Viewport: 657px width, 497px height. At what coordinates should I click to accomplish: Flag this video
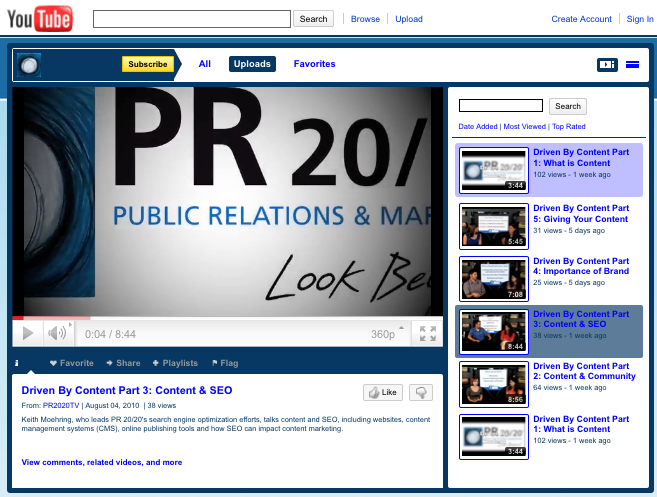[225, 363]
